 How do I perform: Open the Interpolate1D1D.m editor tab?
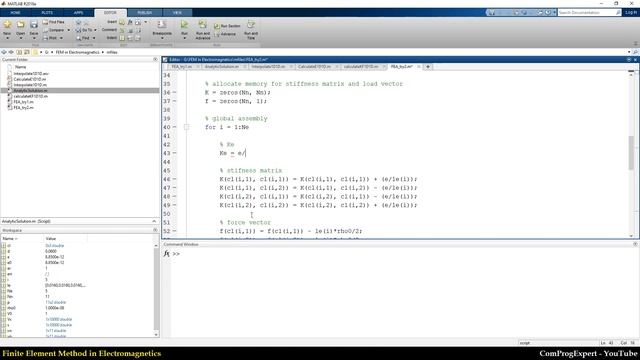coord(268,67)
